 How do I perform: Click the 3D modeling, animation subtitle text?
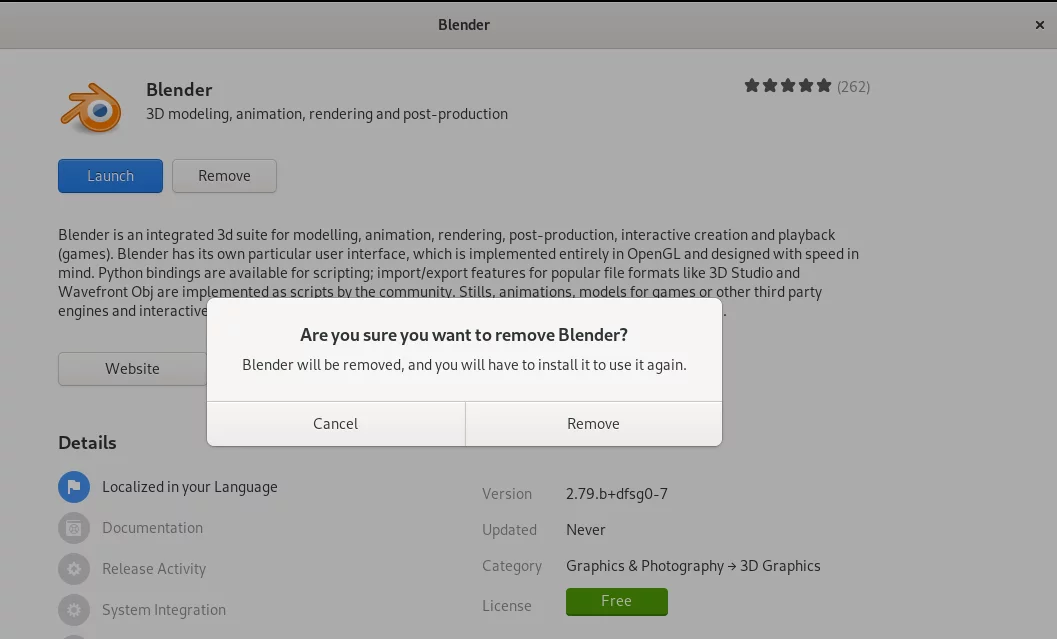click(x=327, y=114)
